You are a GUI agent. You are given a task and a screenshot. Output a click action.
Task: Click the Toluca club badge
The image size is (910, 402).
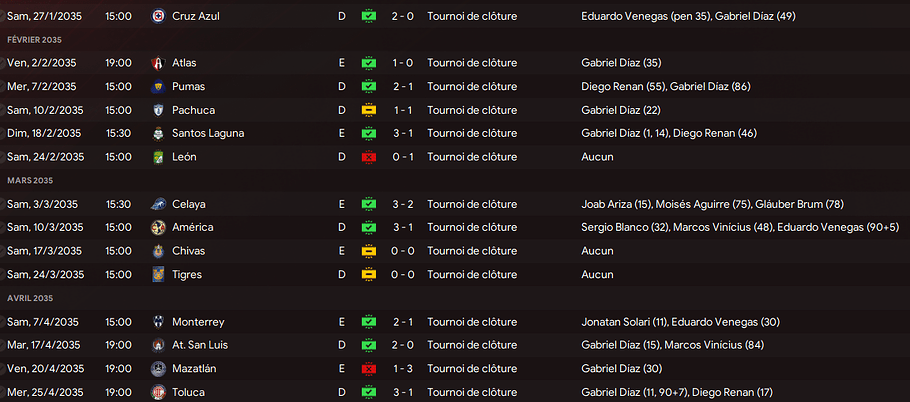157,392
